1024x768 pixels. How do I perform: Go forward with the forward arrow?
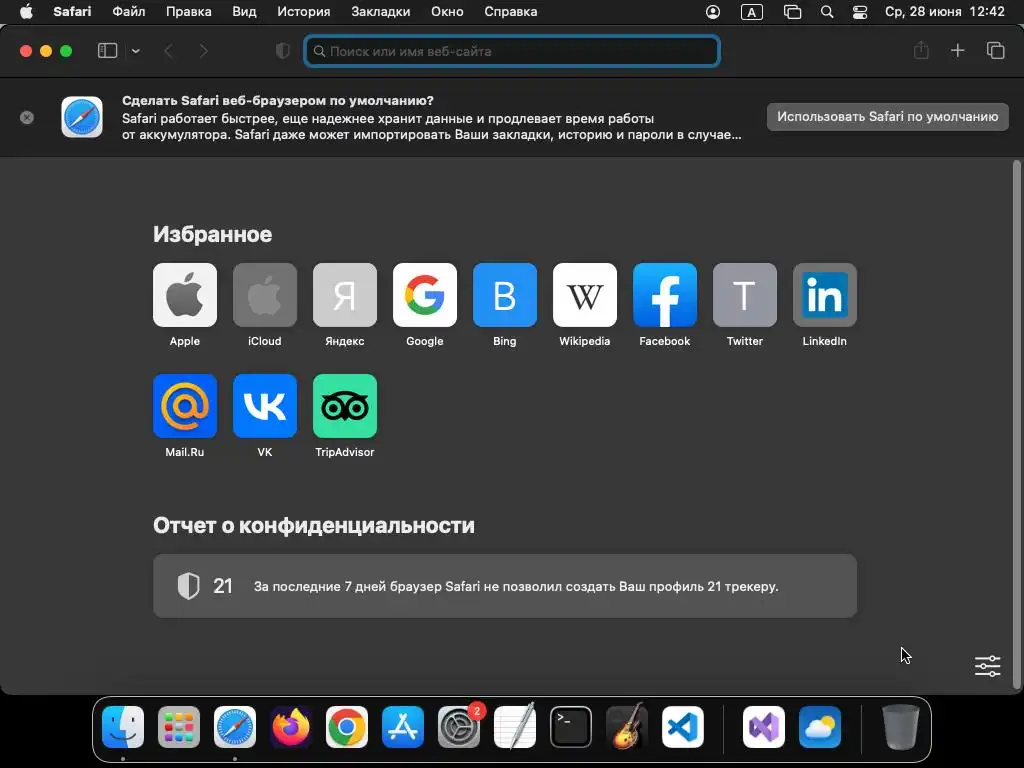(x=203, y=51)
